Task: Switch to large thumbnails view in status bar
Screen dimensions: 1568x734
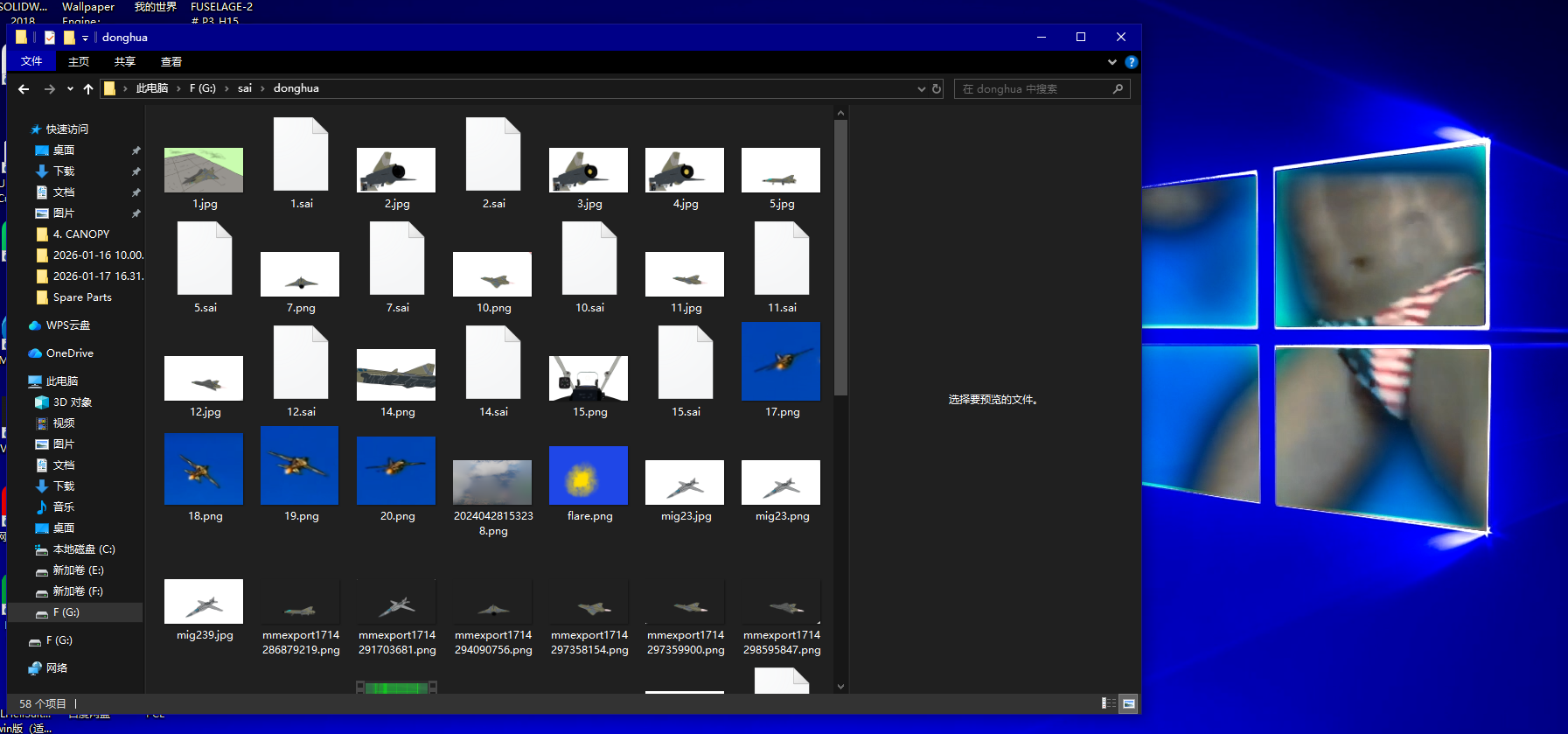Action: coord(1128,703)
